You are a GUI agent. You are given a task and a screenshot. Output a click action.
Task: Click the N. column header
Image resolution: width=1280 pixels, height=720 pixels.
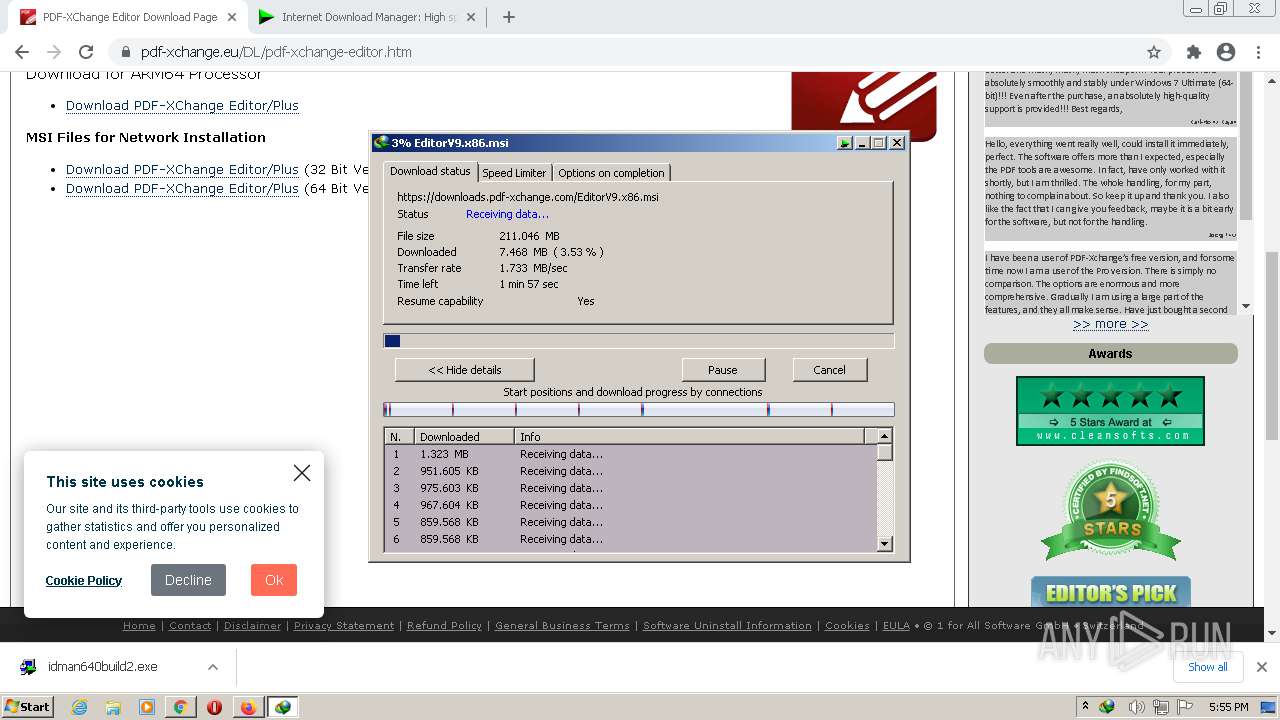click(x=400, y=437)
